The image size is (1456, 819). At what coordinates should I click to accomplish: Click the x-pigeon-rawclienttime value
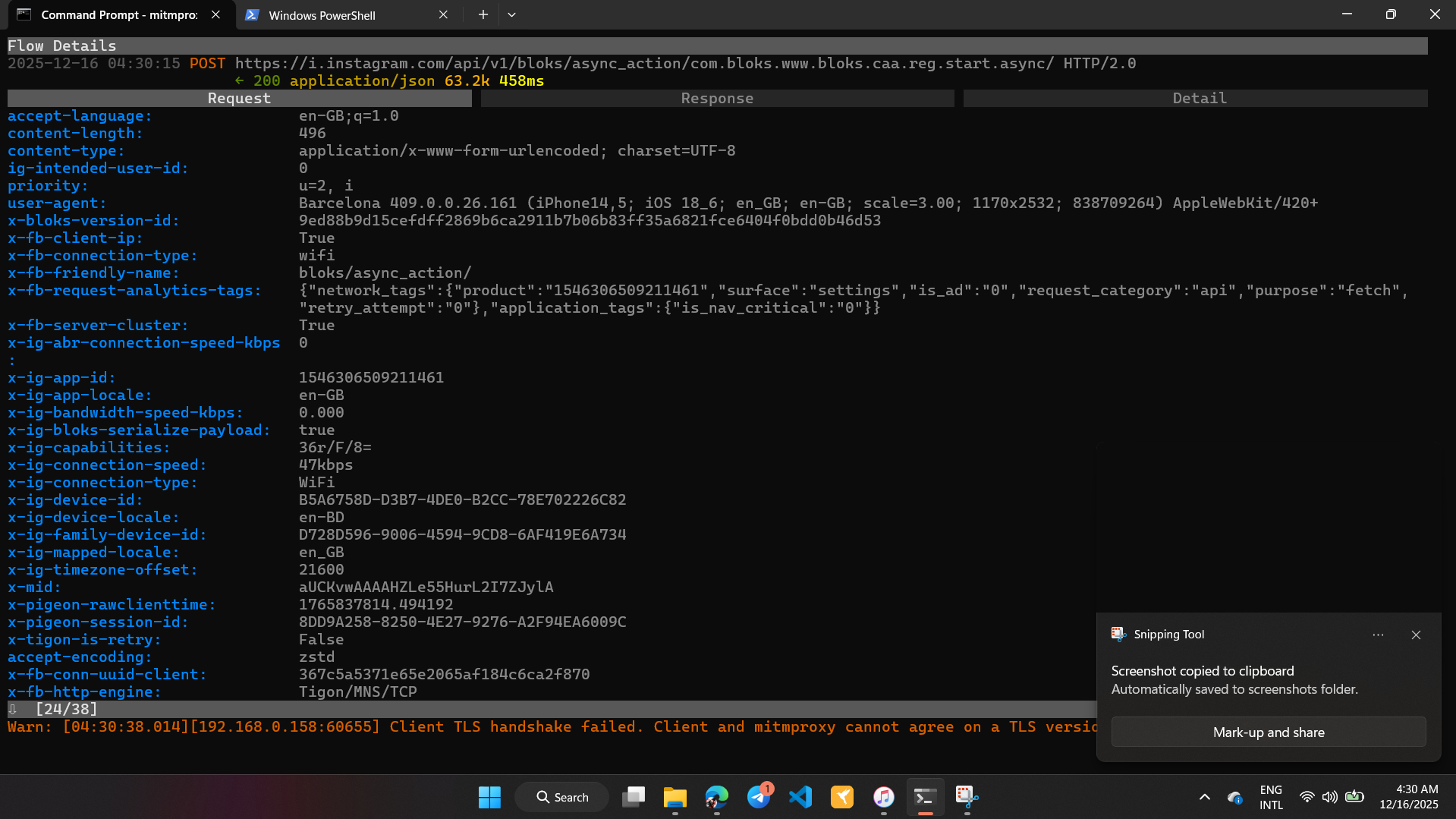coord(376,605)
